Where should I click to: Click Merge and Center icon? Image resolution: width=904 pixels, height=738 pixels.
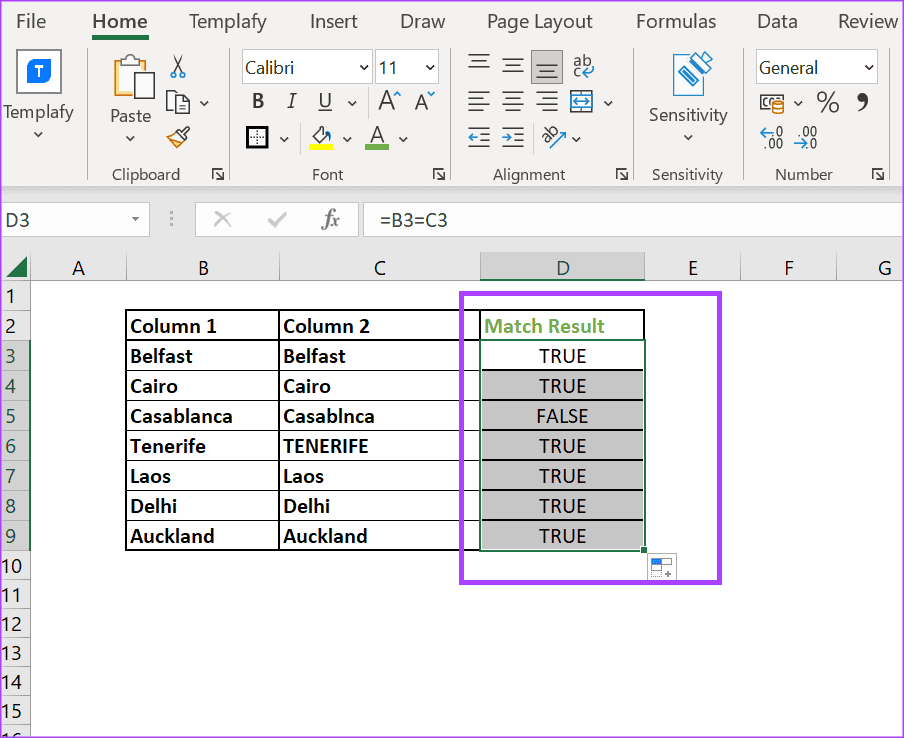pyautogui.click(x=581, y=101)
